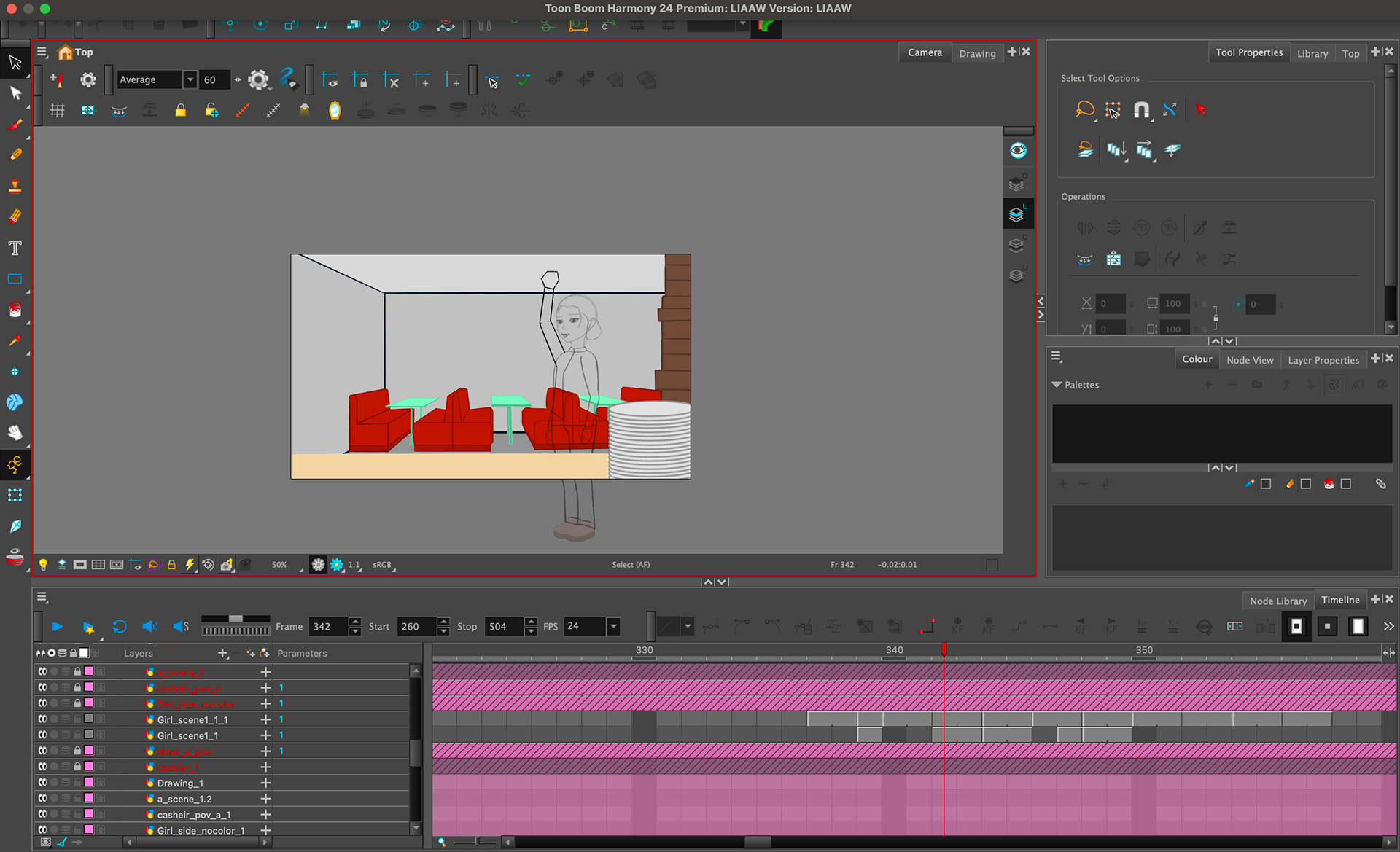Select the Hand grabber tool

pyautogui.click(x=15, y=432)
